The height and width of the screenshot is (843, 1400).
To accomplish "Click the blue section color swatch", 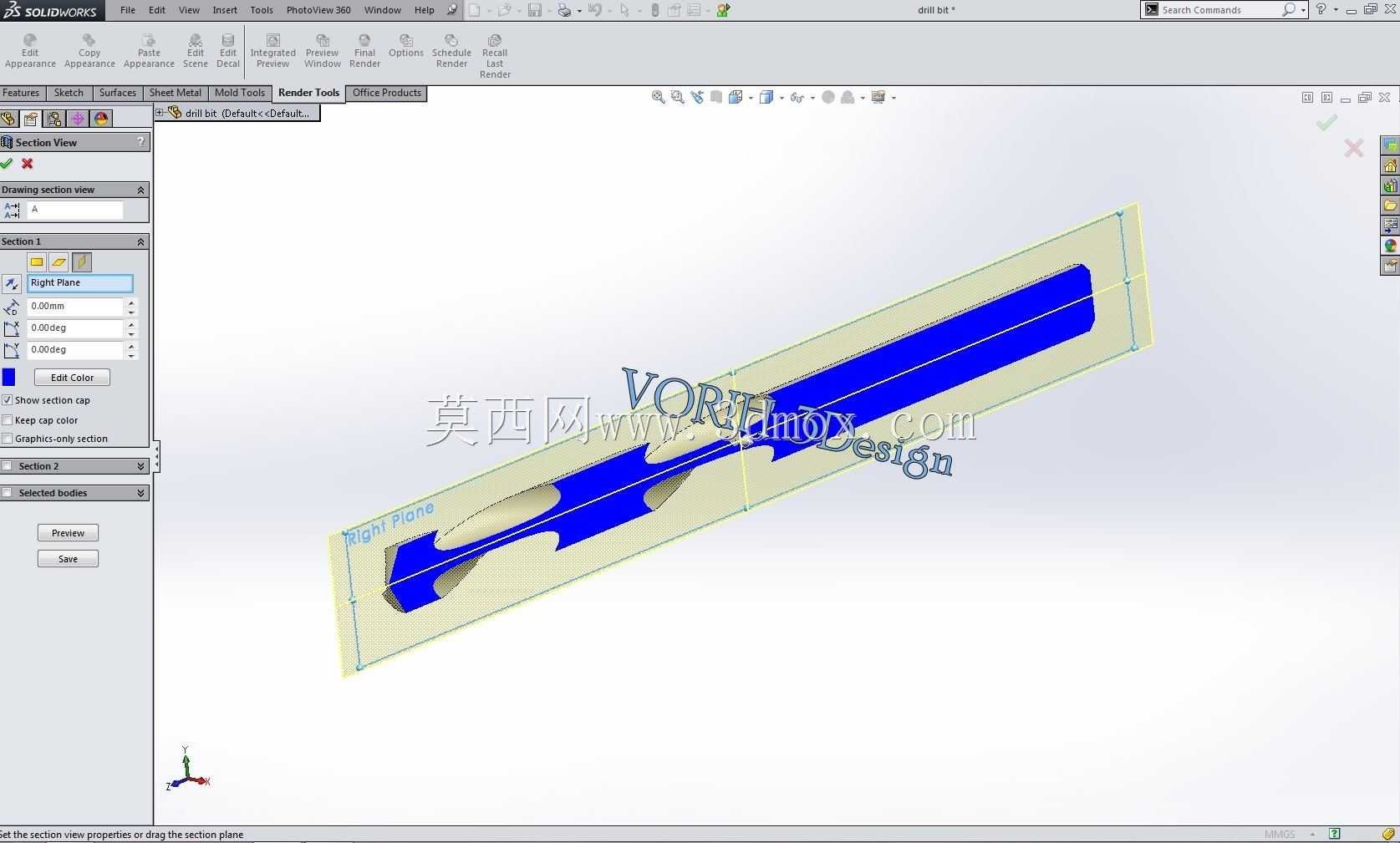I will tap(9, 378).
